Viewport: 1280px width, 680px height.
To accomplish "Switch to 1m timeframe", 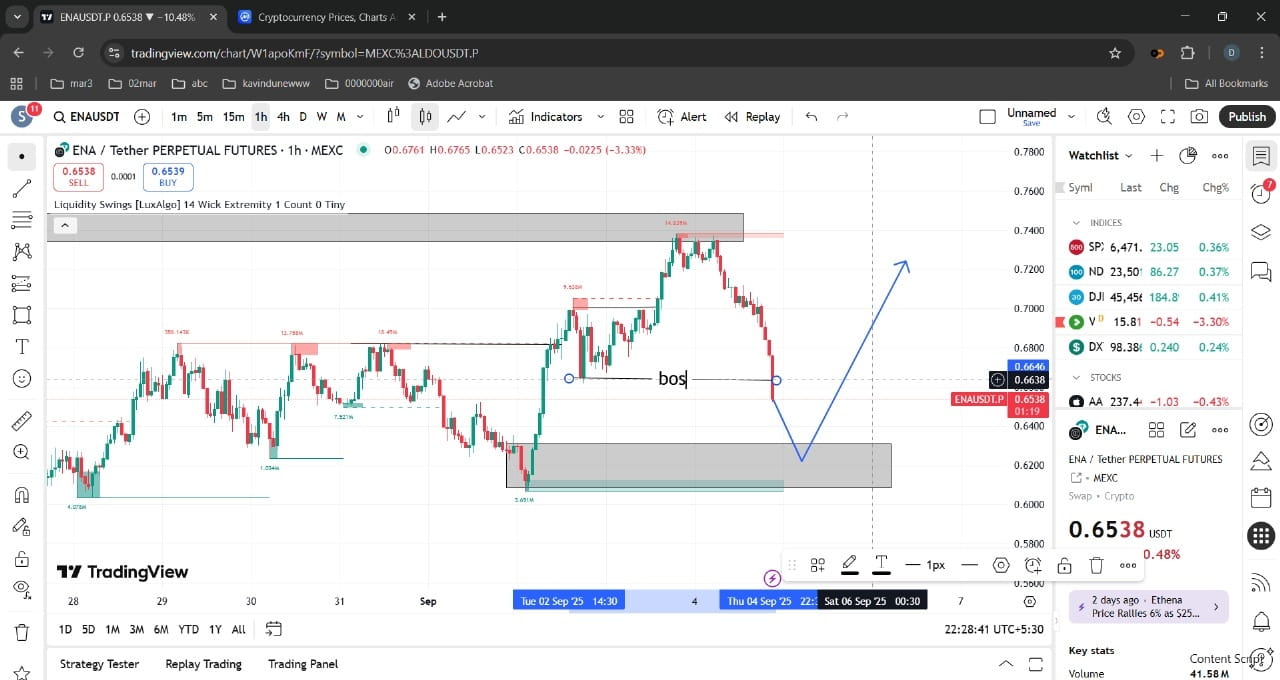I will point(179,117).
